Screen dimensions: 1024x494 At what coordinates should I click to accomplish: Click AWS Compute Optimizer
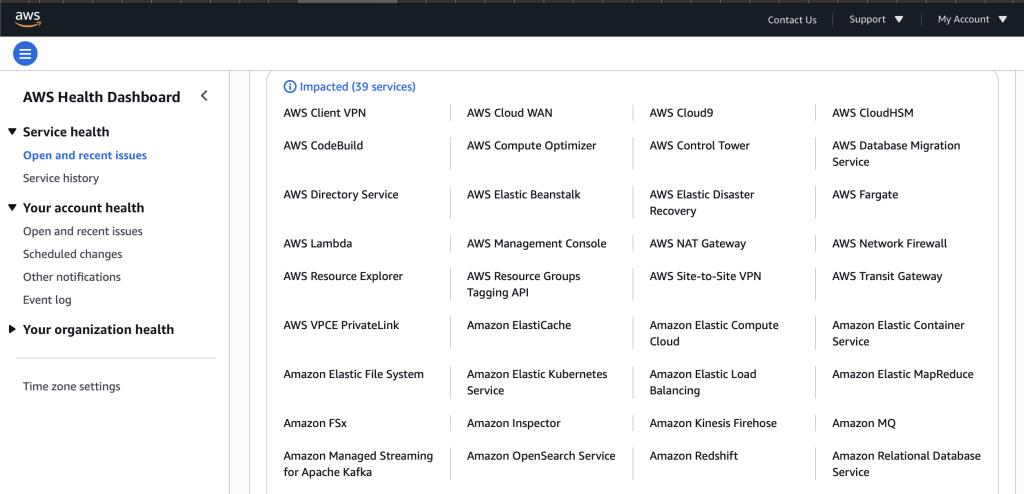[532, 146]
